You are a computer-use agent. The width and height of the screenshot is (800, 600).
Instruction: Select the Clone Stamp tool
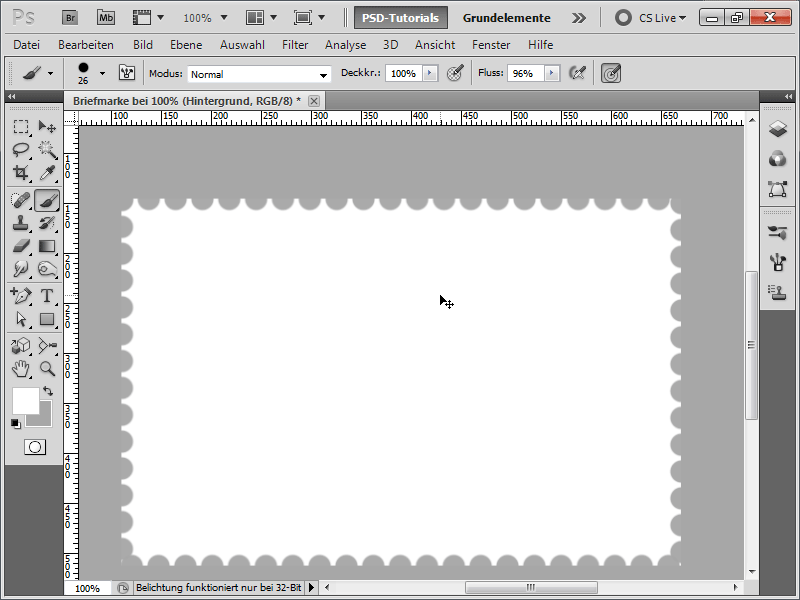[x=21, y=223]
